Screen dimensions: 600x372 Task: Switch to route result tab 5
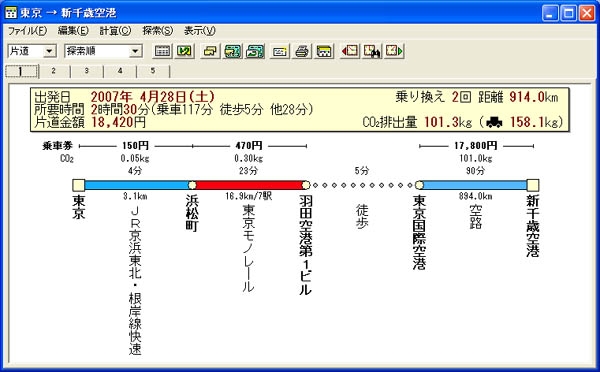[153, 71]
